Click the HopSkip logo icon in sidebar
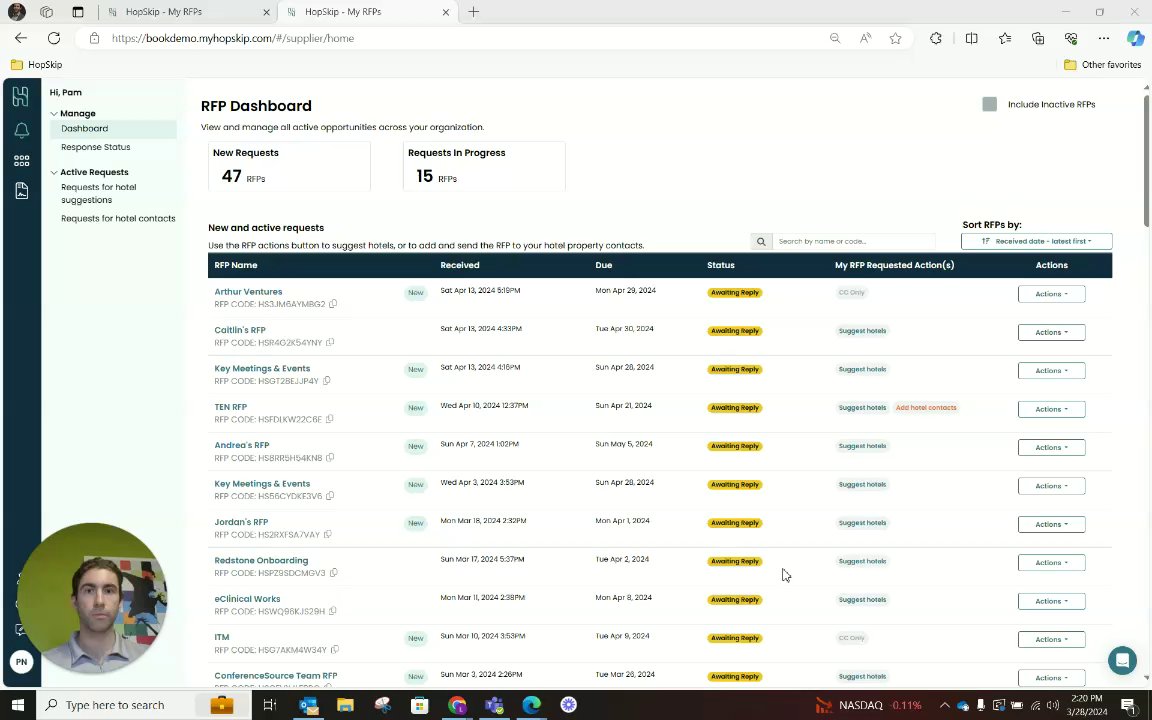Viewport: 1152px width, 720px height. [21, 96]
